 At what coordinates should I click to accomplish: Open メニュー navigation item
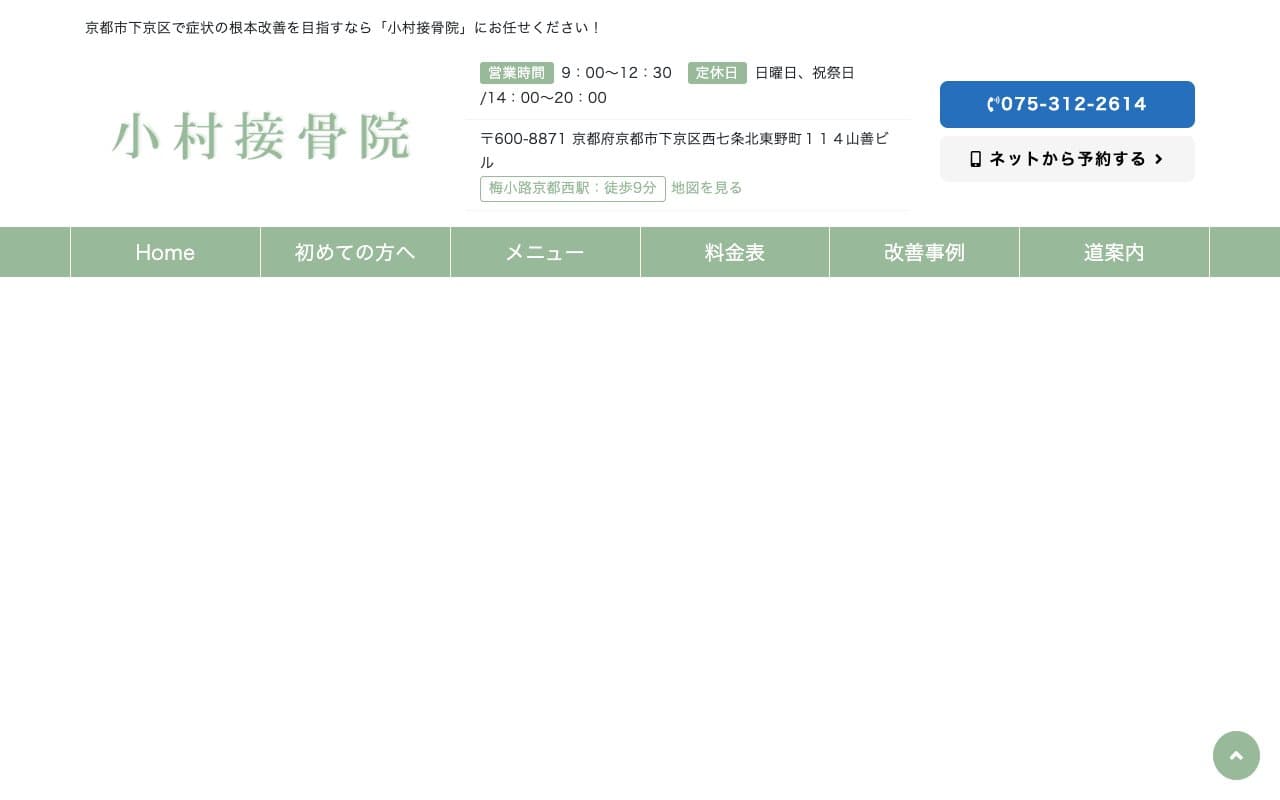pyautogui.click(x=545, y=252)
